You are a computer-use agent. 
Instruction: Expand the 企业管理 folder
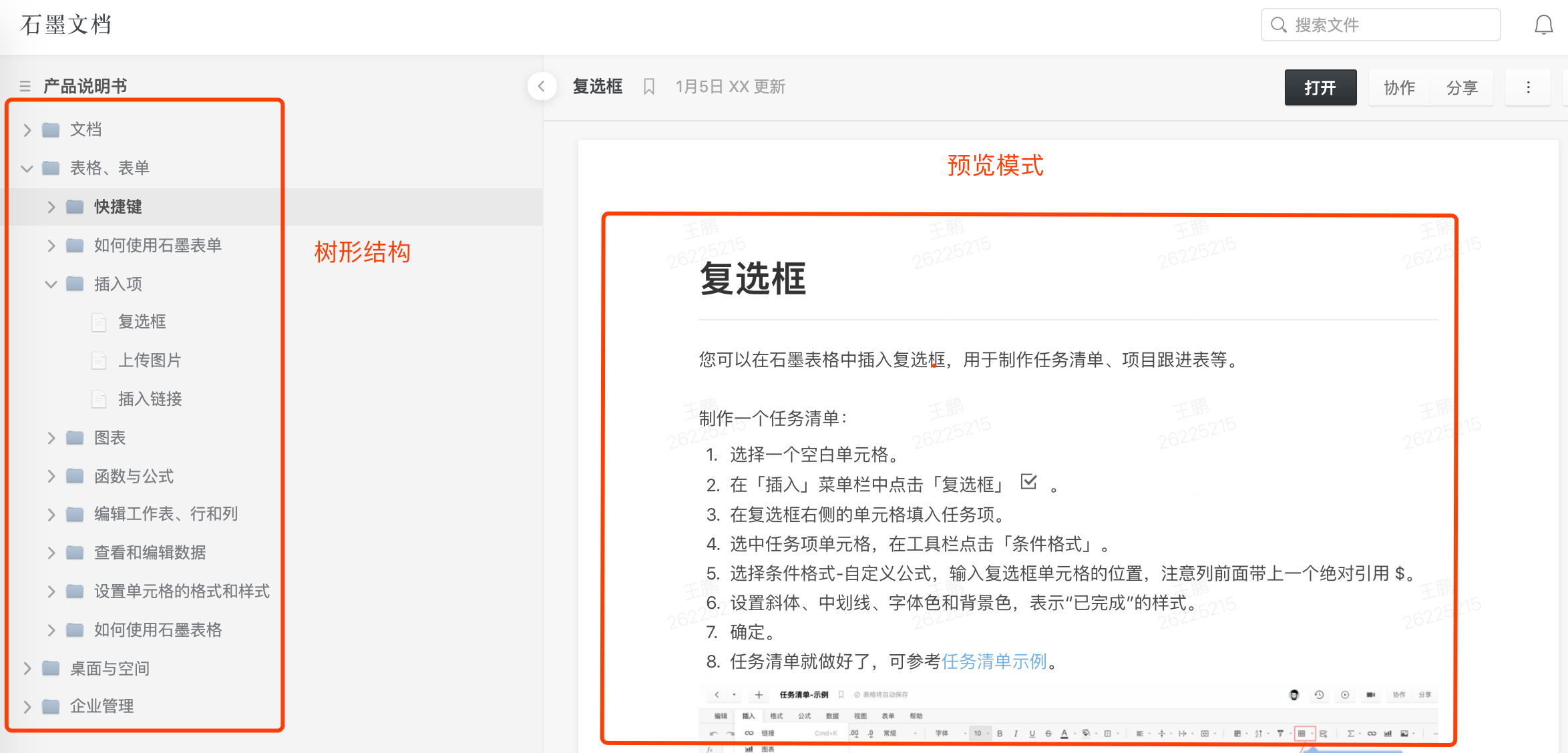tap(27, 706)
